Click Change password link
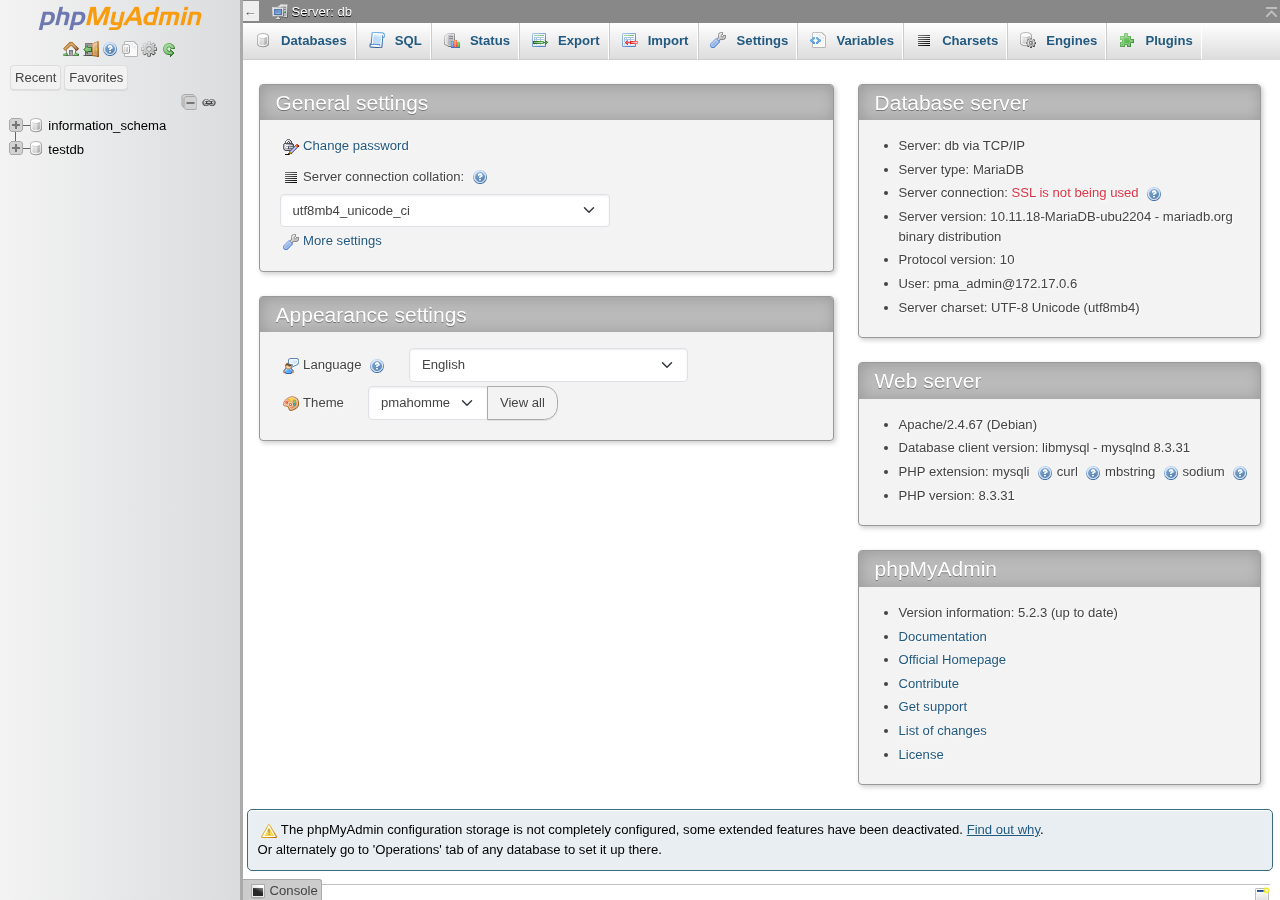The height and width of the screenshot is (900, 1280). tap(356, 146)
